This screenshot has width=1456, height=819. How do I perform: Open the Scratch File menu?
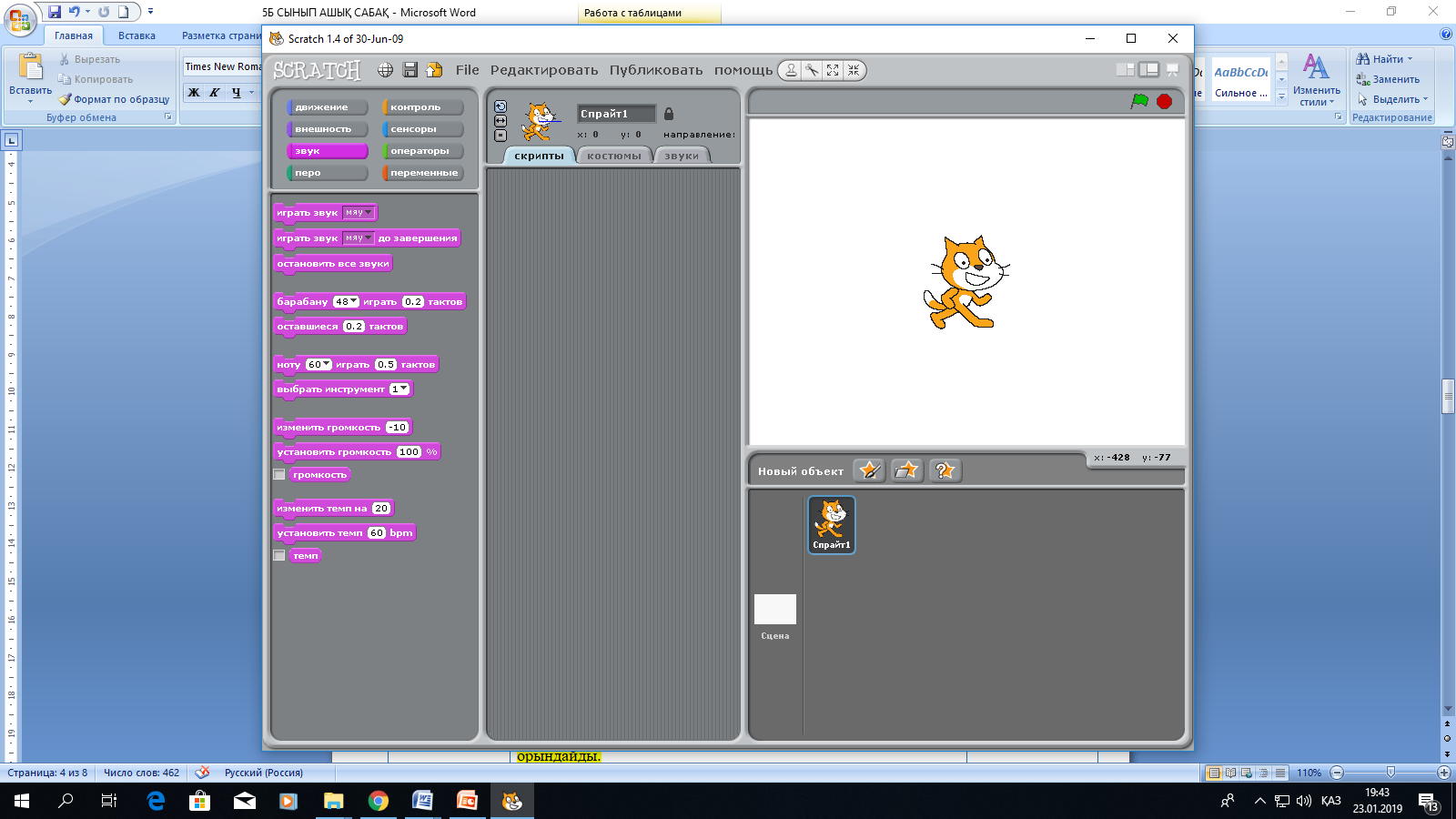[468, 70]
